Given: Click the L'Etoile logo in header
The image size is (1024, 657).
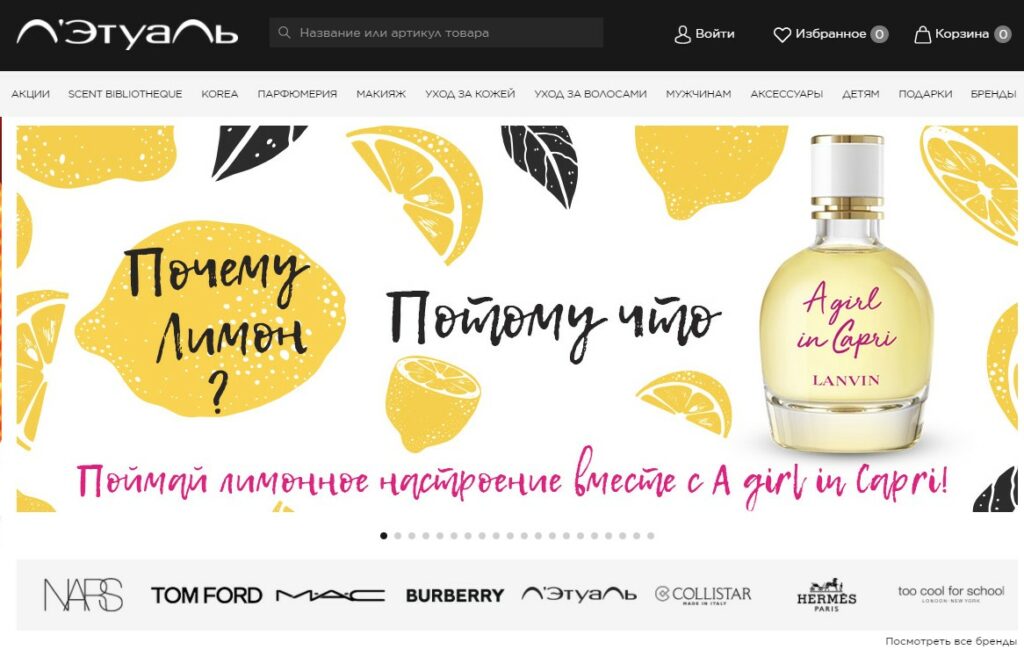Looking at the screenshot, I should (x=127, y=33).
